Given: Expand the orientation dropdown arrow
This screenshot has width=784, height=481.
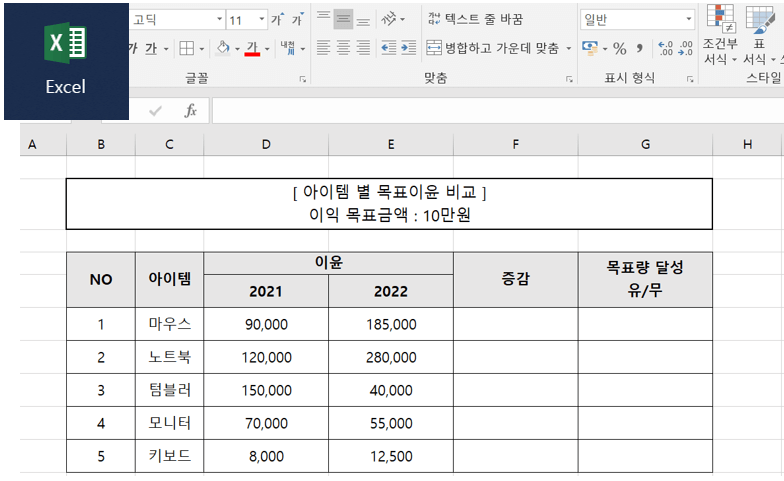Looking at the screenshot, I should pos(402,20).
